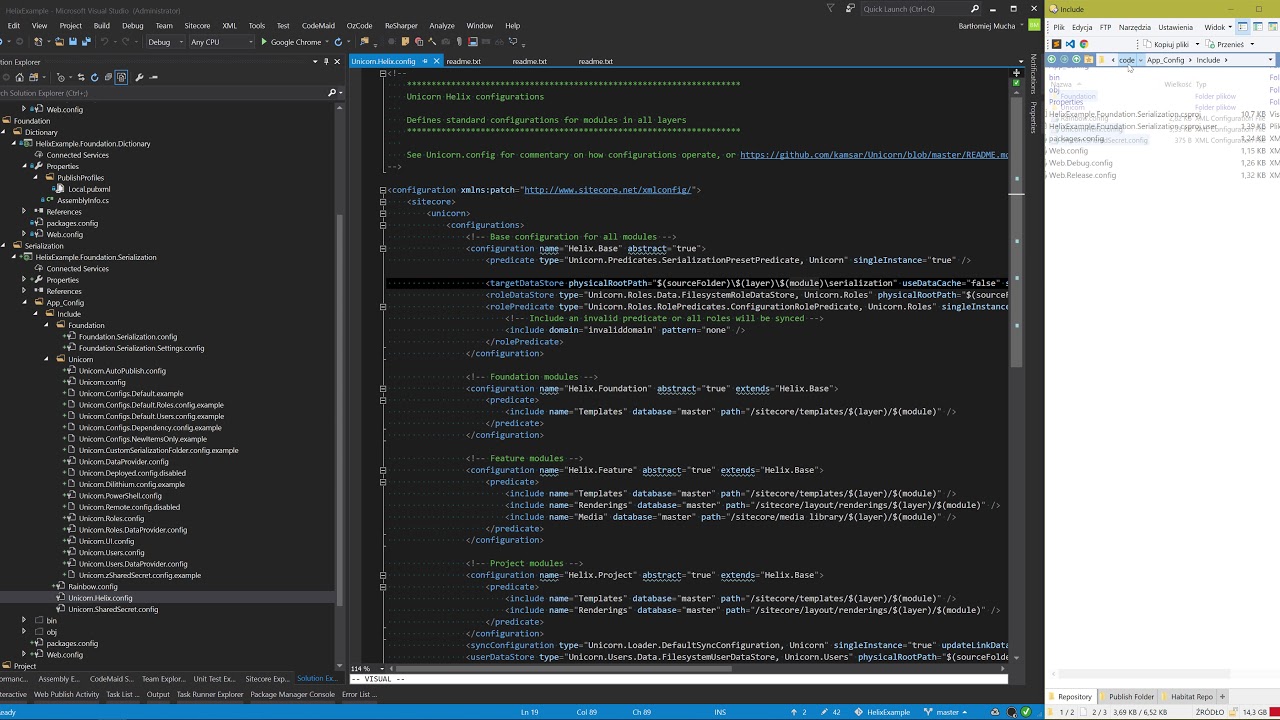Click Chrome icon in Include window toolbar
The image size is (1280, 720).
[1084, 44]
